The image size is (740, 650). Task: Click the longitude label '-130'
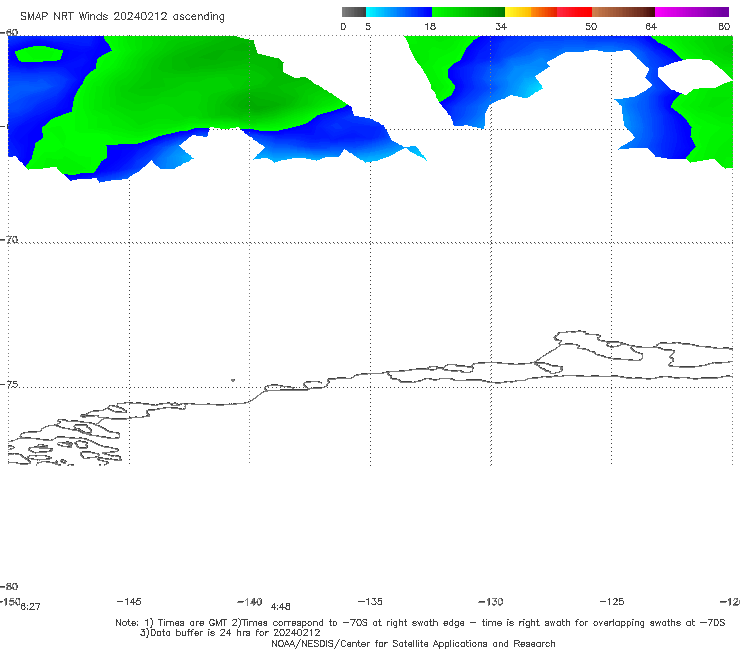[x=491, y=601]
